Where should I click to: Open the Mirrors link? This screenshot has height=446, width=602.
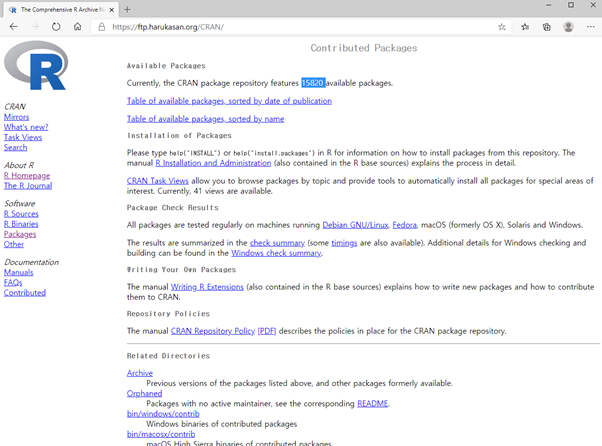(17, 117)
